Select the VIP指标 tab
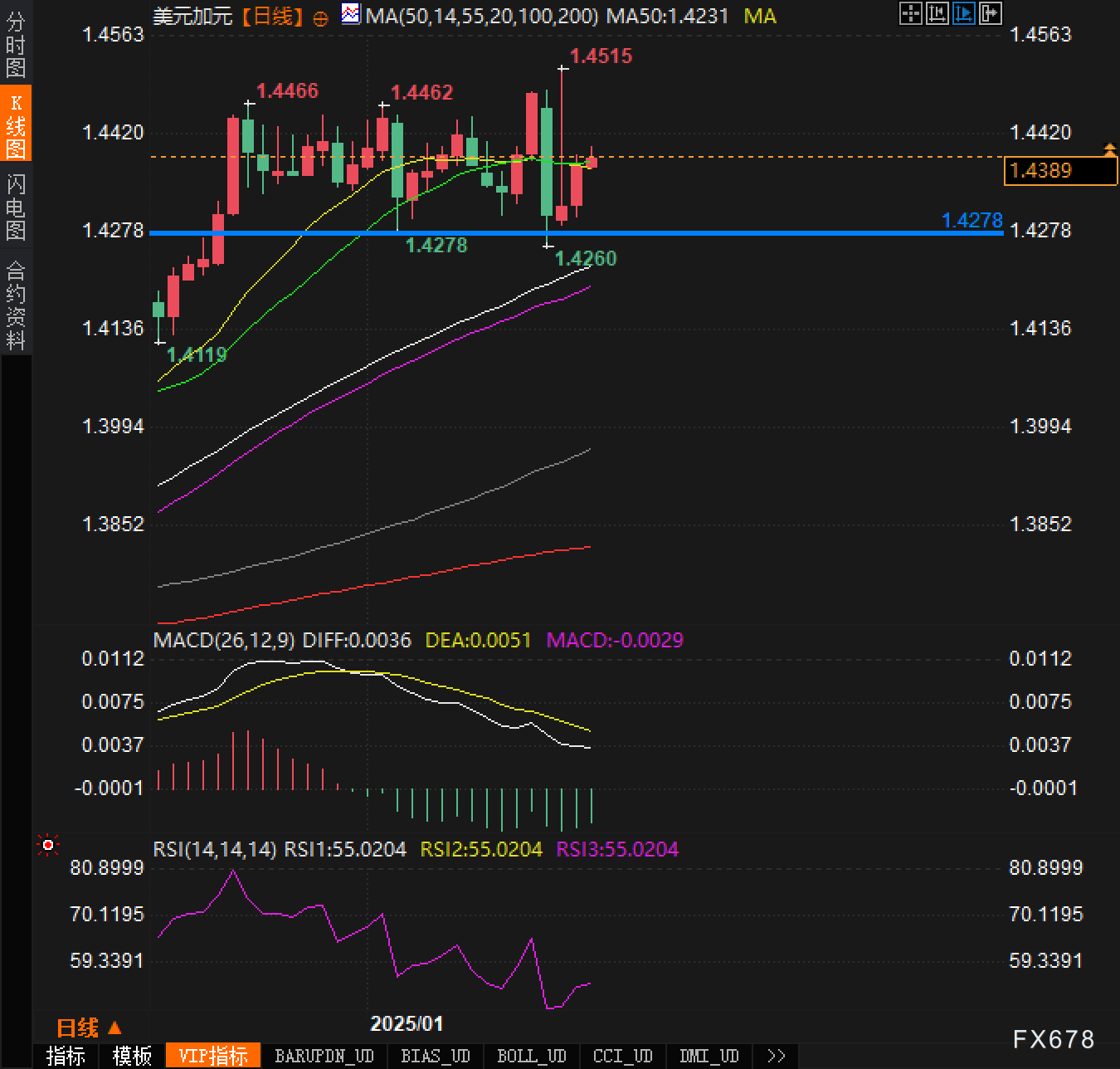This screenshot has height=1069, width=1120. 213,1056
